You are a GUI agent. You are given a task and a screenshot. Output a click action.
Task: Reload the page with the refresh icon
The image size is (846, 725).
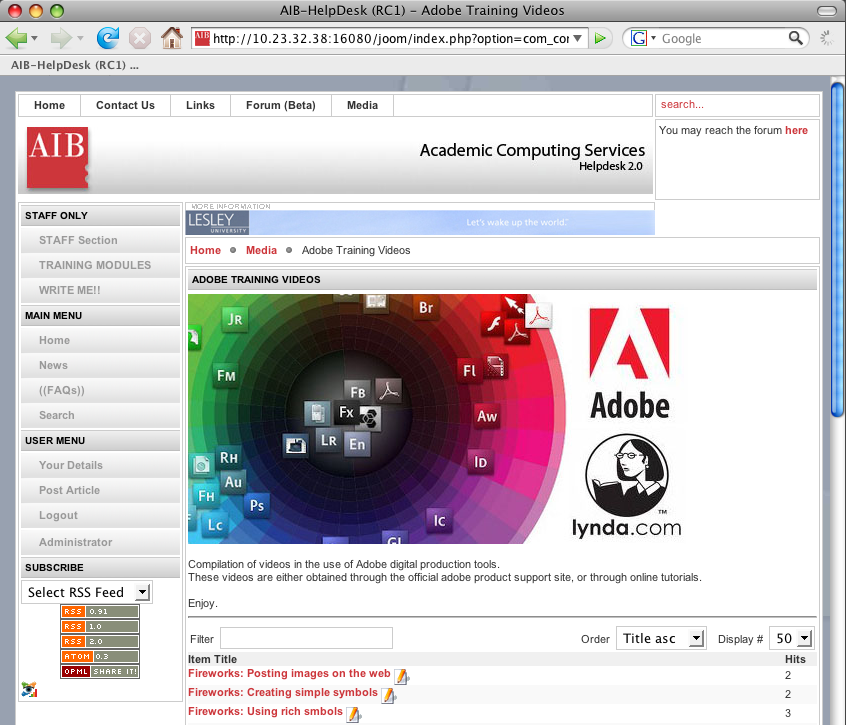pyautogui.click(x=107, y=38)
